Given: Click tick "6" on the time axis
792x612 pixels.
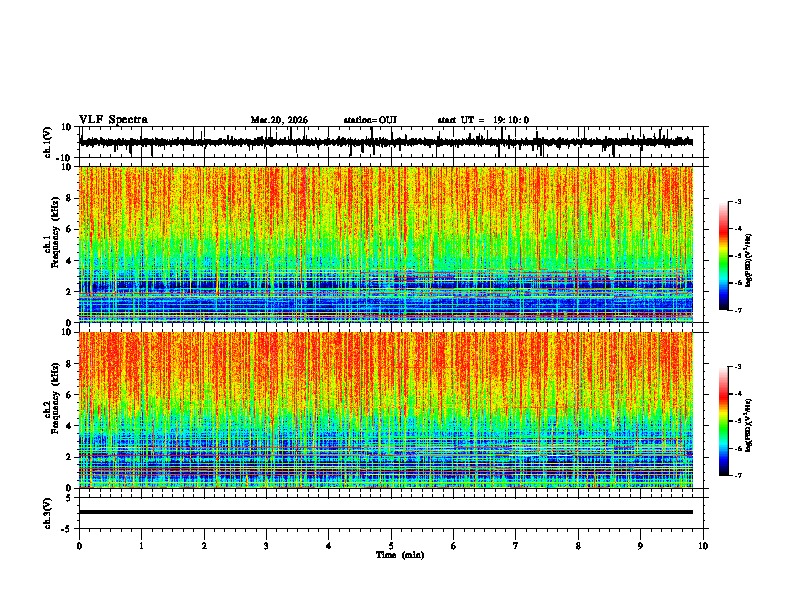Looking at the screenshot, I should click(454, 545).
